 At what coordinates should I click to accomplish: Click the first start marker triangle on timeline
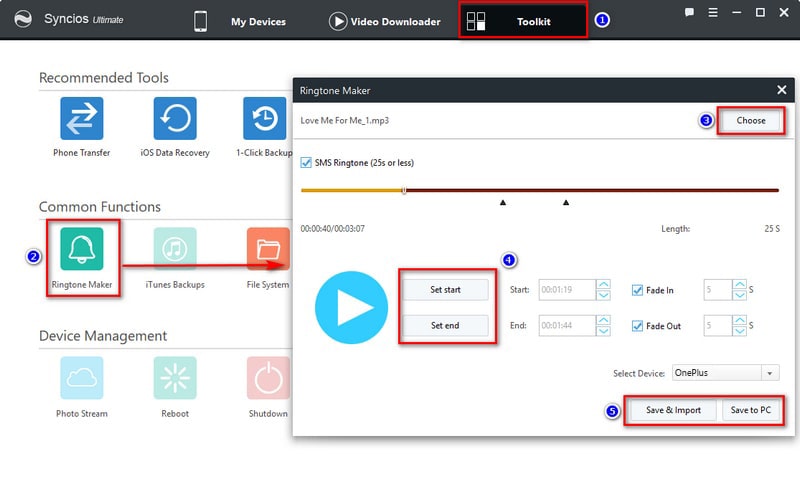(503, 202)
